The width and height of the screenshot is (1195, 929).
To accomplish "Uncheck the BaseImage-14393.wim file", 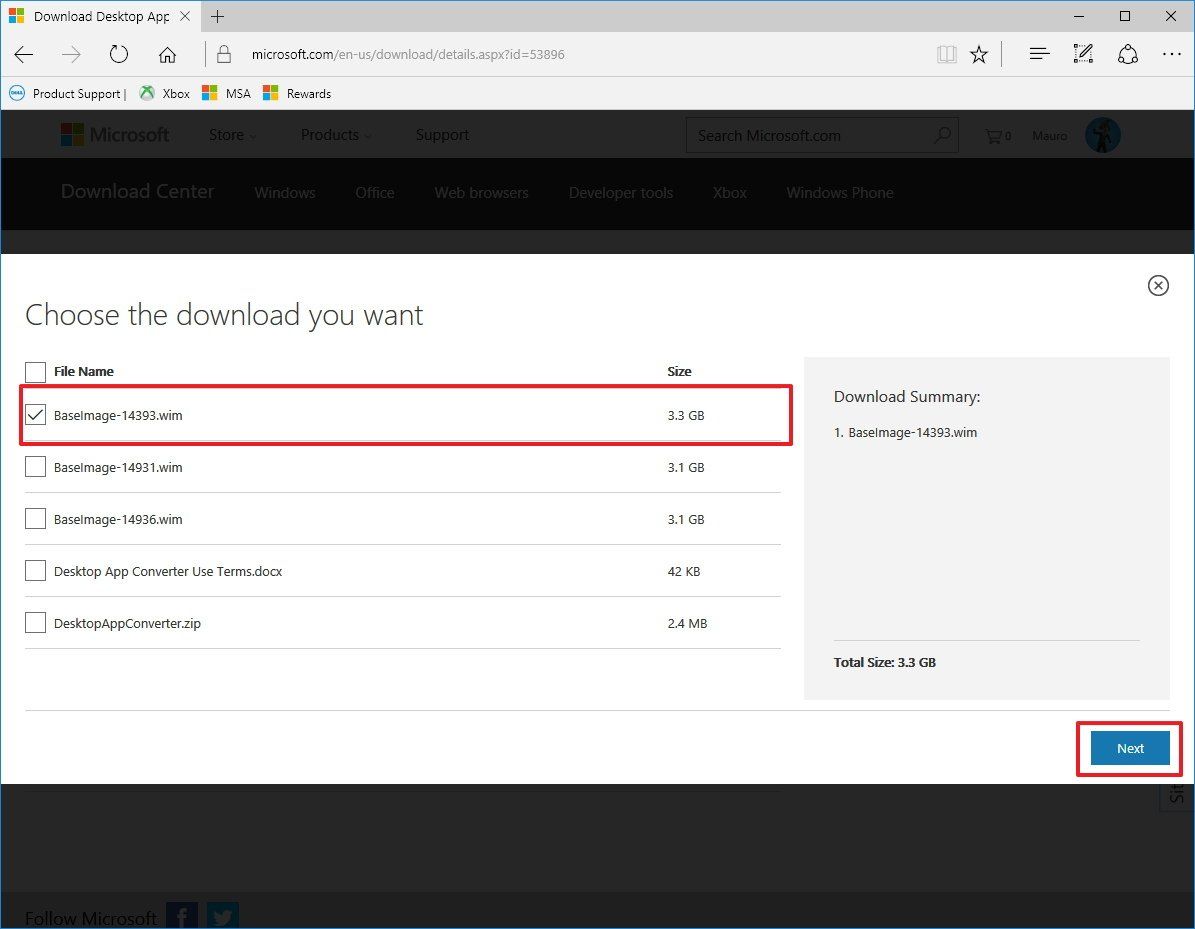I will tap(35, 414).
